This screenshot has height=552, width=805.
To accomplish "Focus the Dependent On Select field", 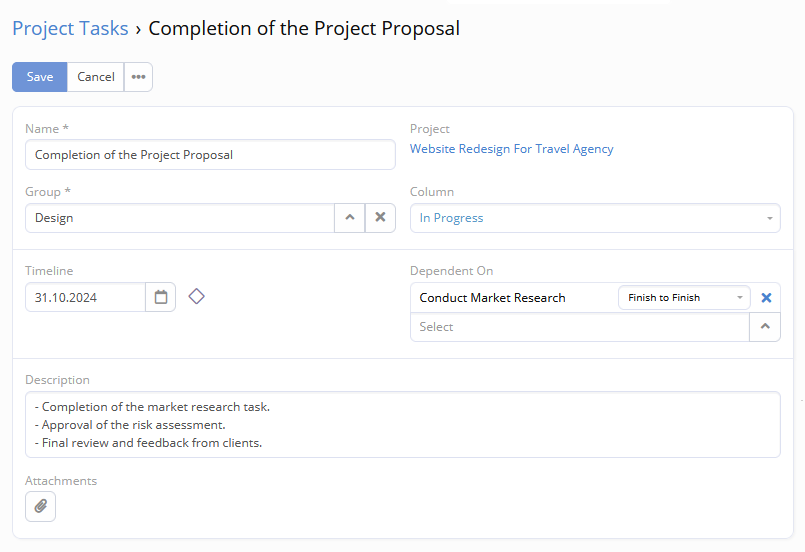I will [580, 327].
